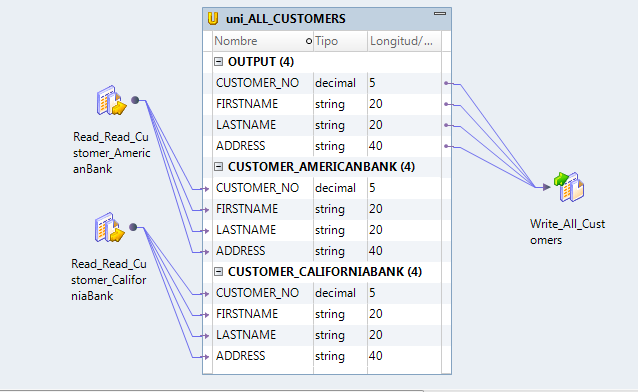Click the Longitud column header
The height and width of the screenshot is (392, 638).
click(x=404, y=41)
